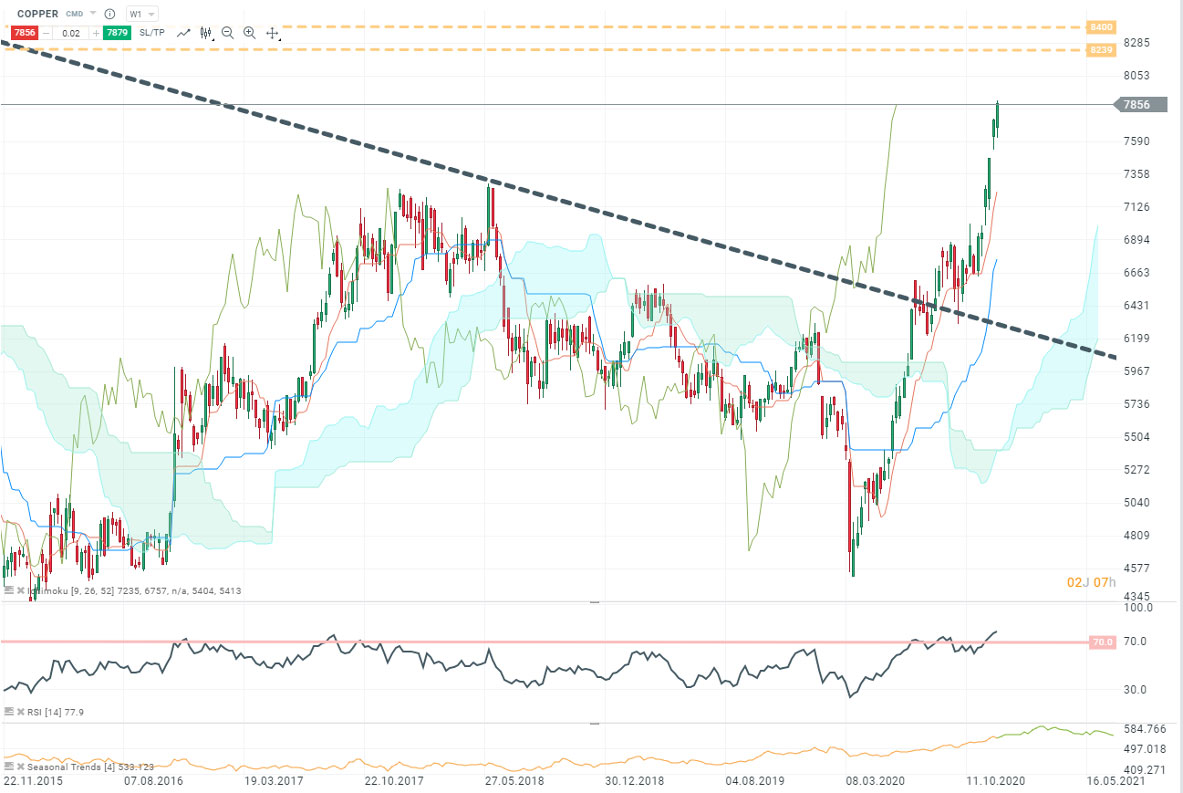
Task: Remove the Seasonal Trends indicator with its X
Action: coord(20,767)
